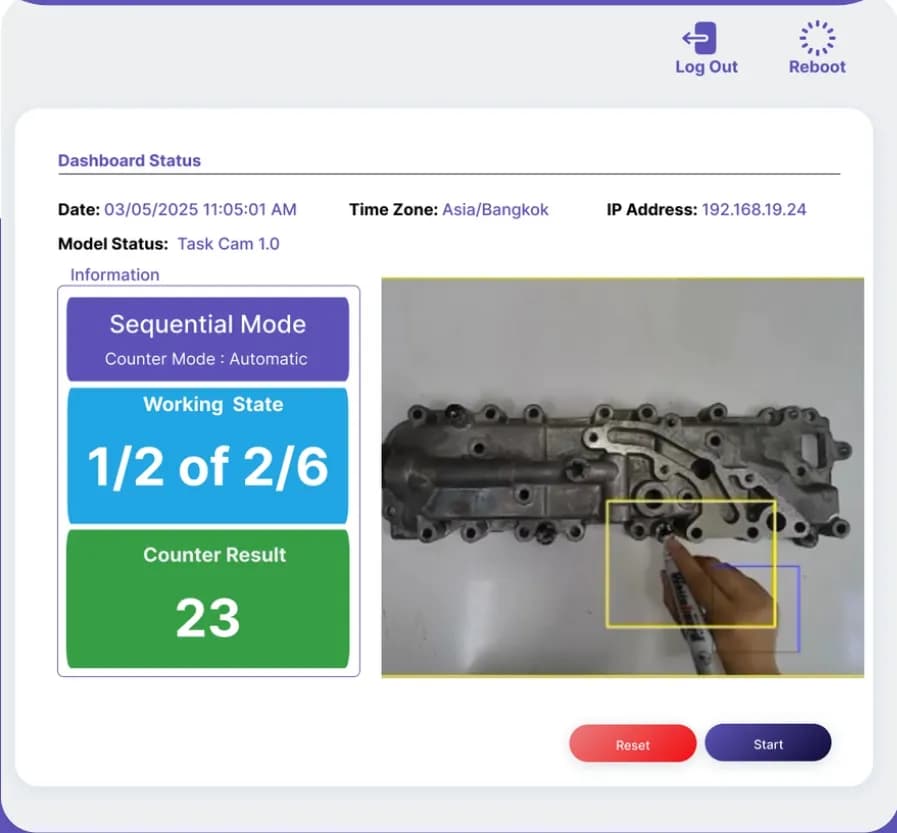Click the Counter Mode : Automatic text
The image size is (897, 833).
point(206,359)
